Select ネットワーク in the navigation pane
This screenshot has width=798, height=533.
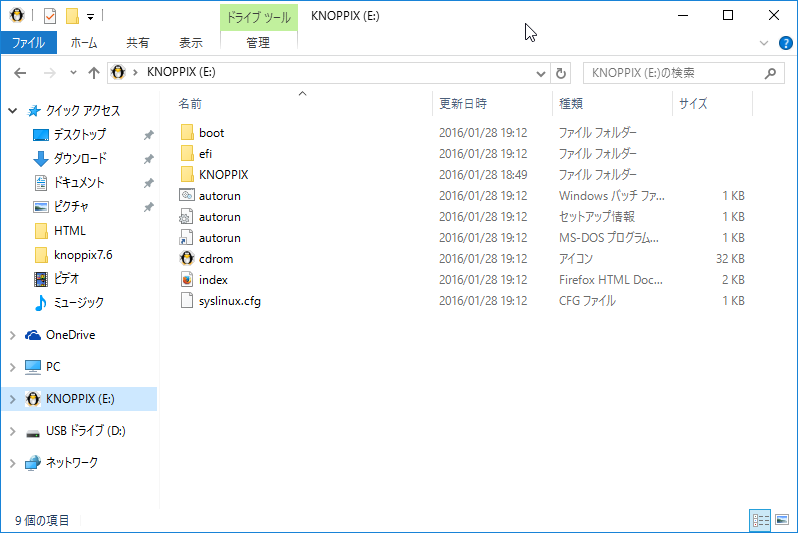click(x=72, y=462)
